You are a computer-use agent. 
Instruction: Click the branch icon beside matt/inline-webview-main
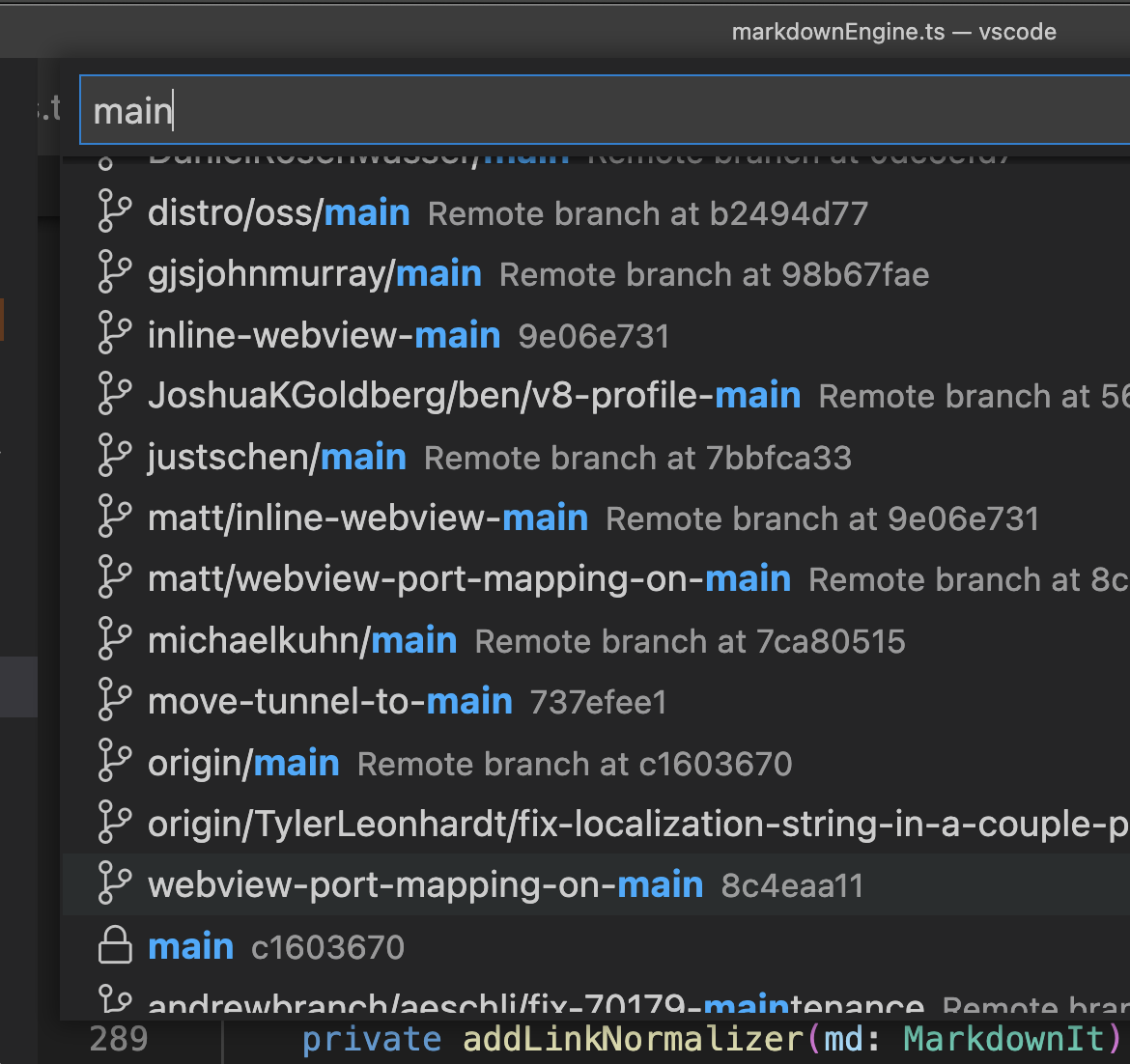pyautogui.click(x=115, y=516)
